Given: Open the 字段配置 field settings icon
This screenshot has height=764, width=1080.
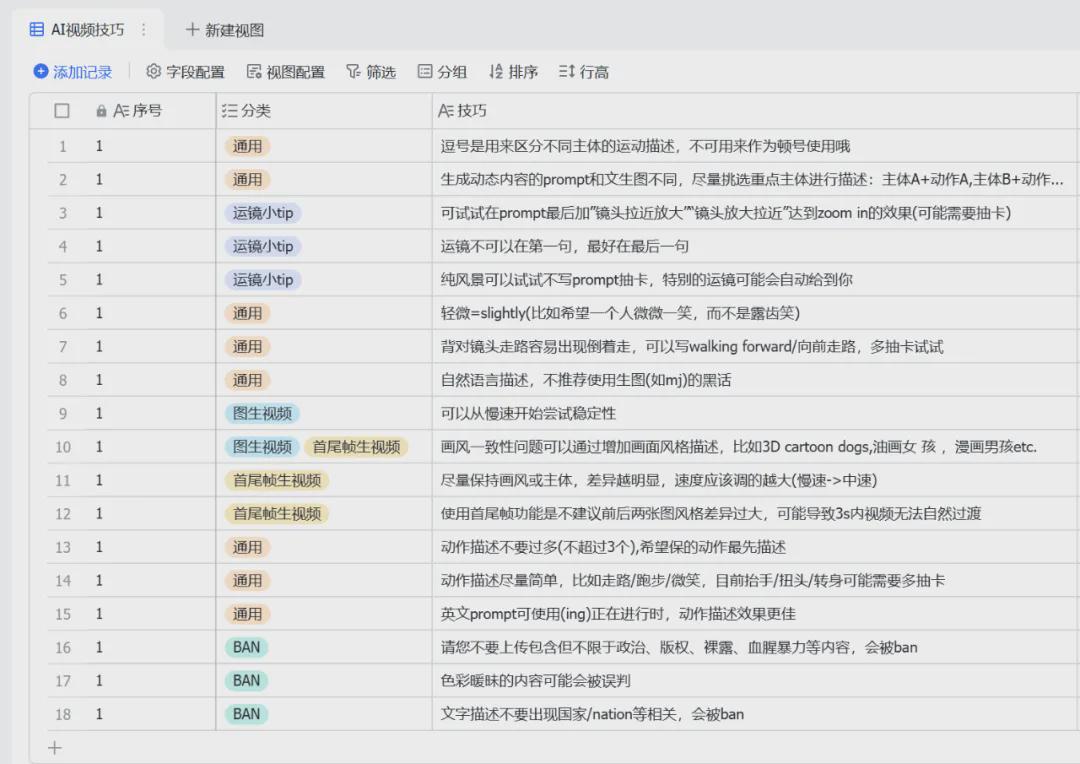Looking at the screenshot, I should pos(154,71).
